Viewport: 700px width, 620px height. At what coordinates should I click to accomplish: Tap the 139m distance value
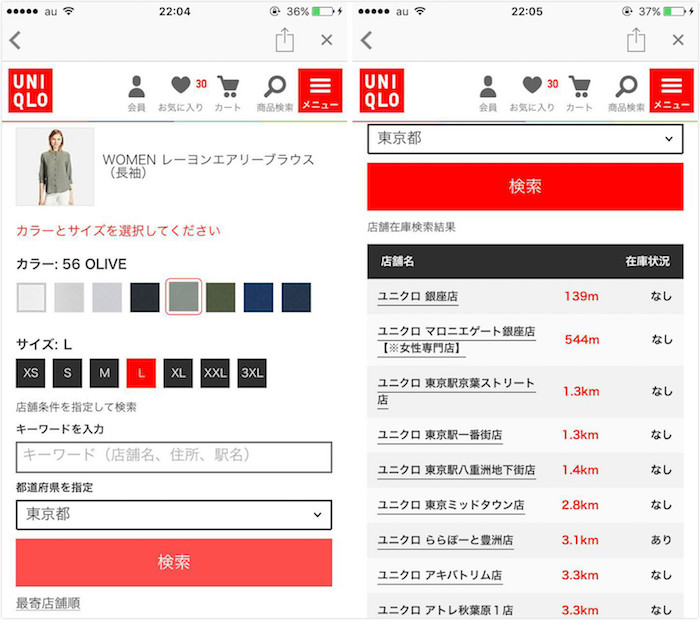pyautogui.click(x=581, y=296)
